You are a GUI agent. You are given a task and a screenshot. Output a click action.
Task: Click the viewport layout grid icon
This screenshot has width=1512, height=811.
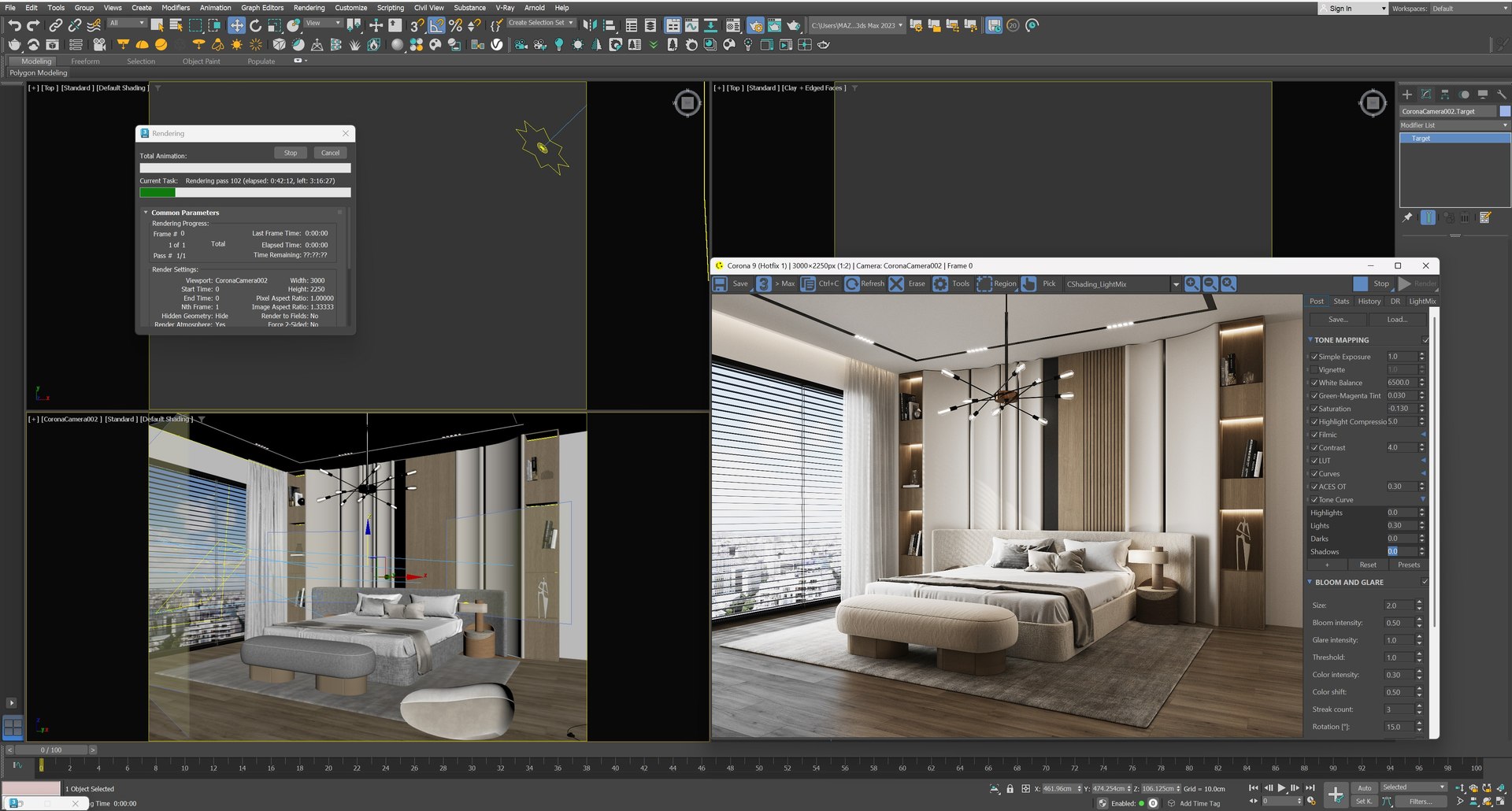point(13,728)
